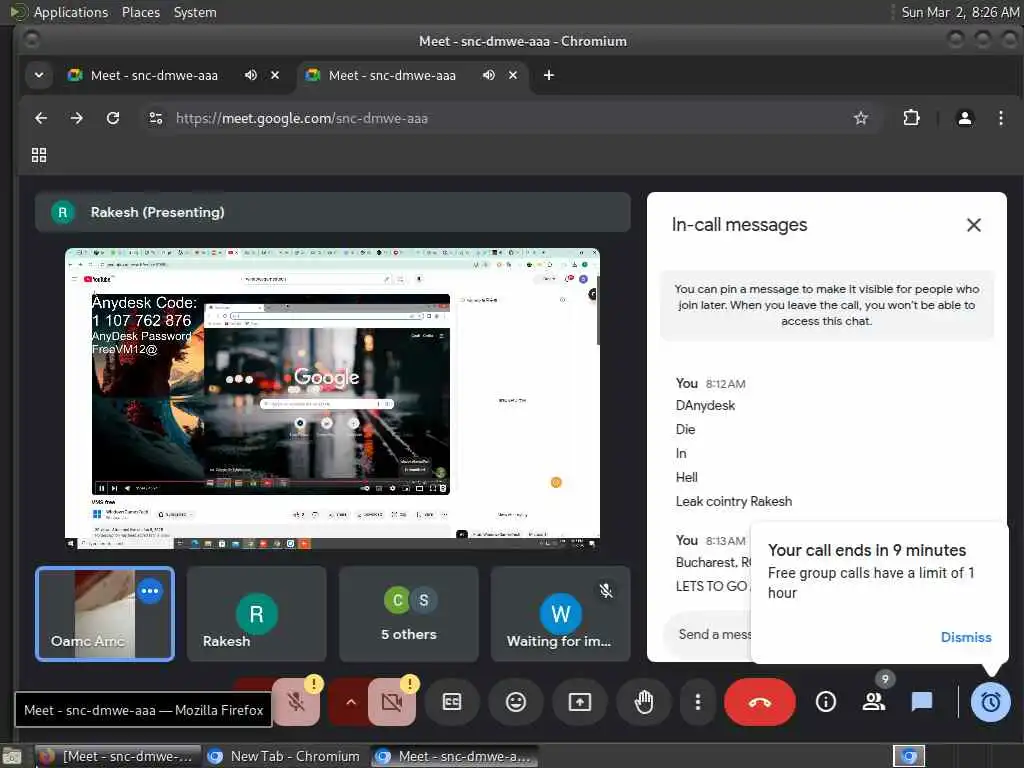This screenshot has height=768, width=1024.
Task: View site information icon in address bar
Action: 155,118
